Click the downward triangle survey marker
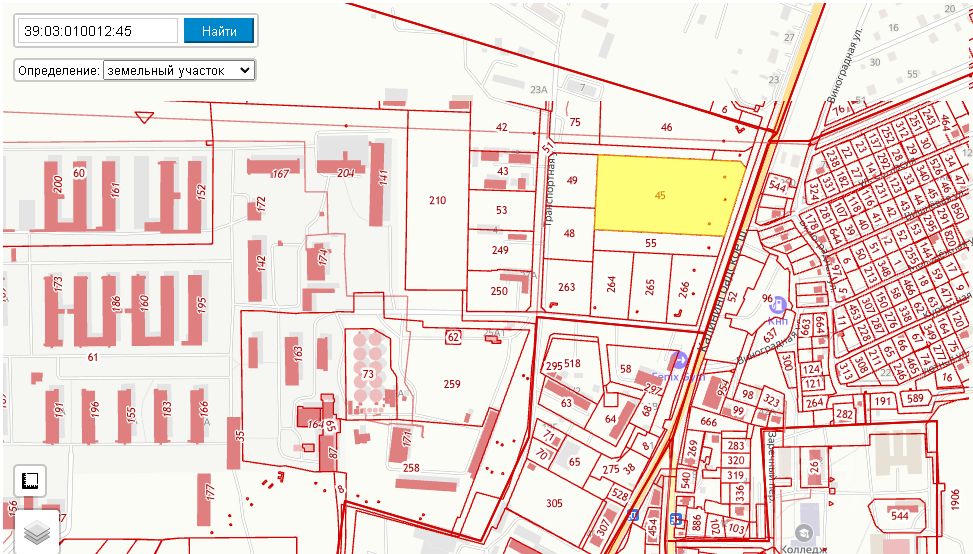Viewport: 973px width, 554px height. point(144,117)
